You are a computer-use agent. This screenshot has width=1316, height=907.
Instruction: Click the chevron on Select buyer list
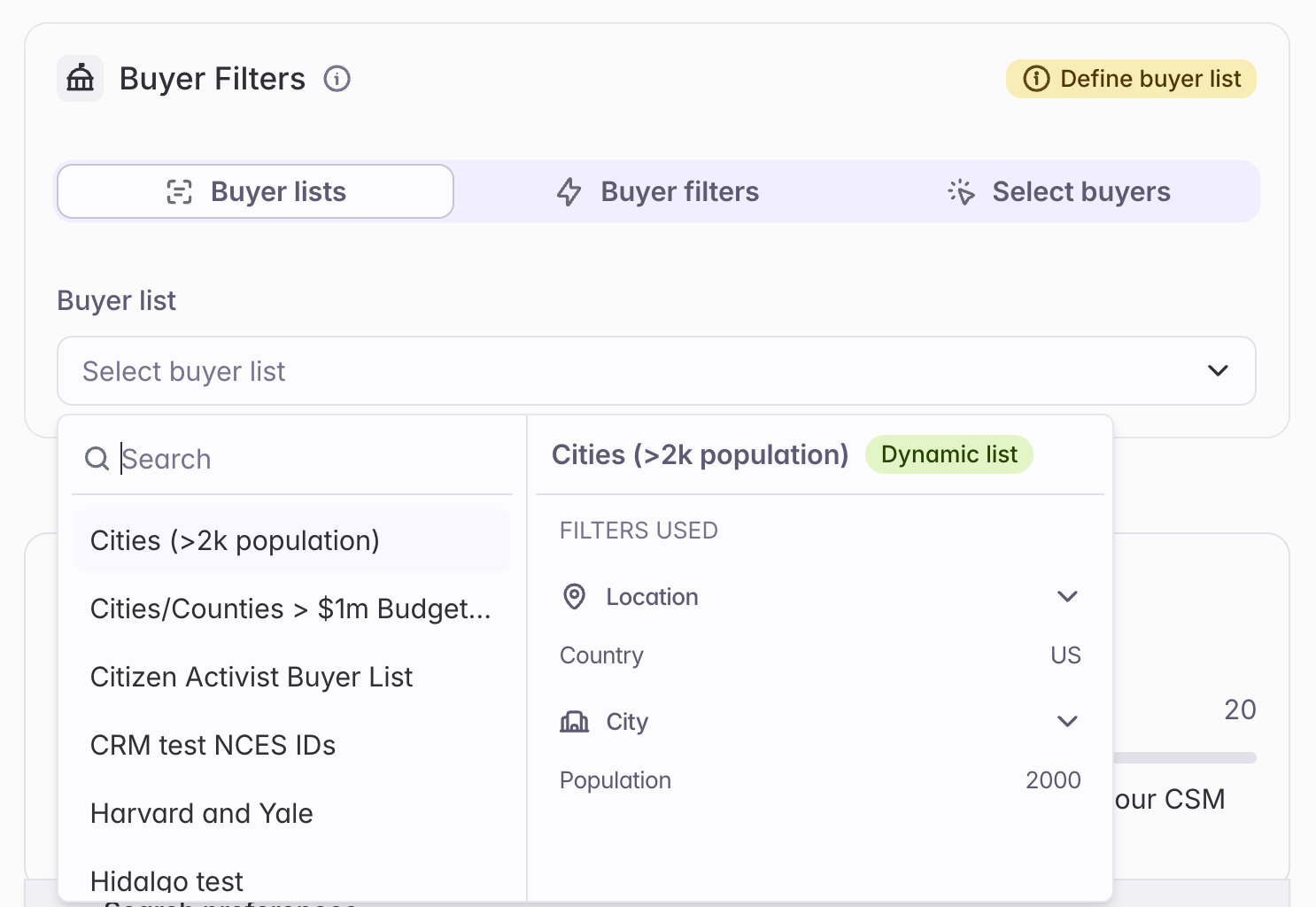tap(1218, 371)
